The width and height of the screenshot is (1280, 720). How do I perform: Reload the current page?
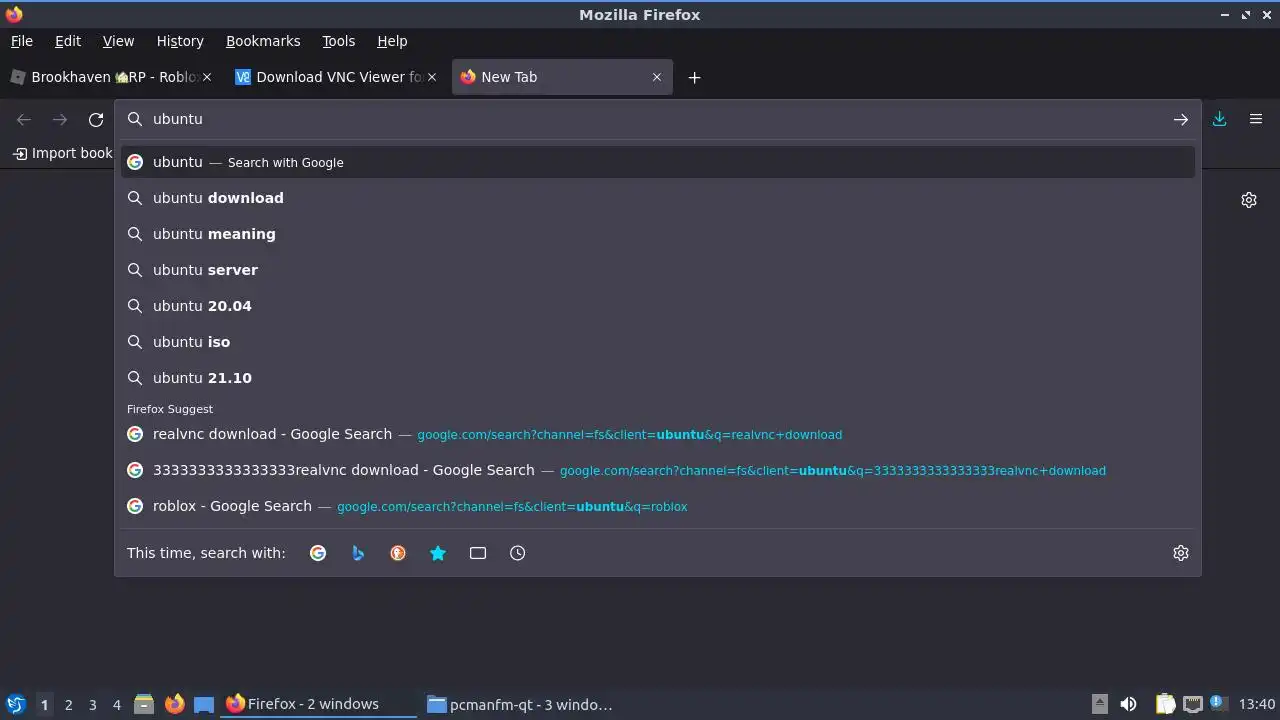(x=96, y=120)
